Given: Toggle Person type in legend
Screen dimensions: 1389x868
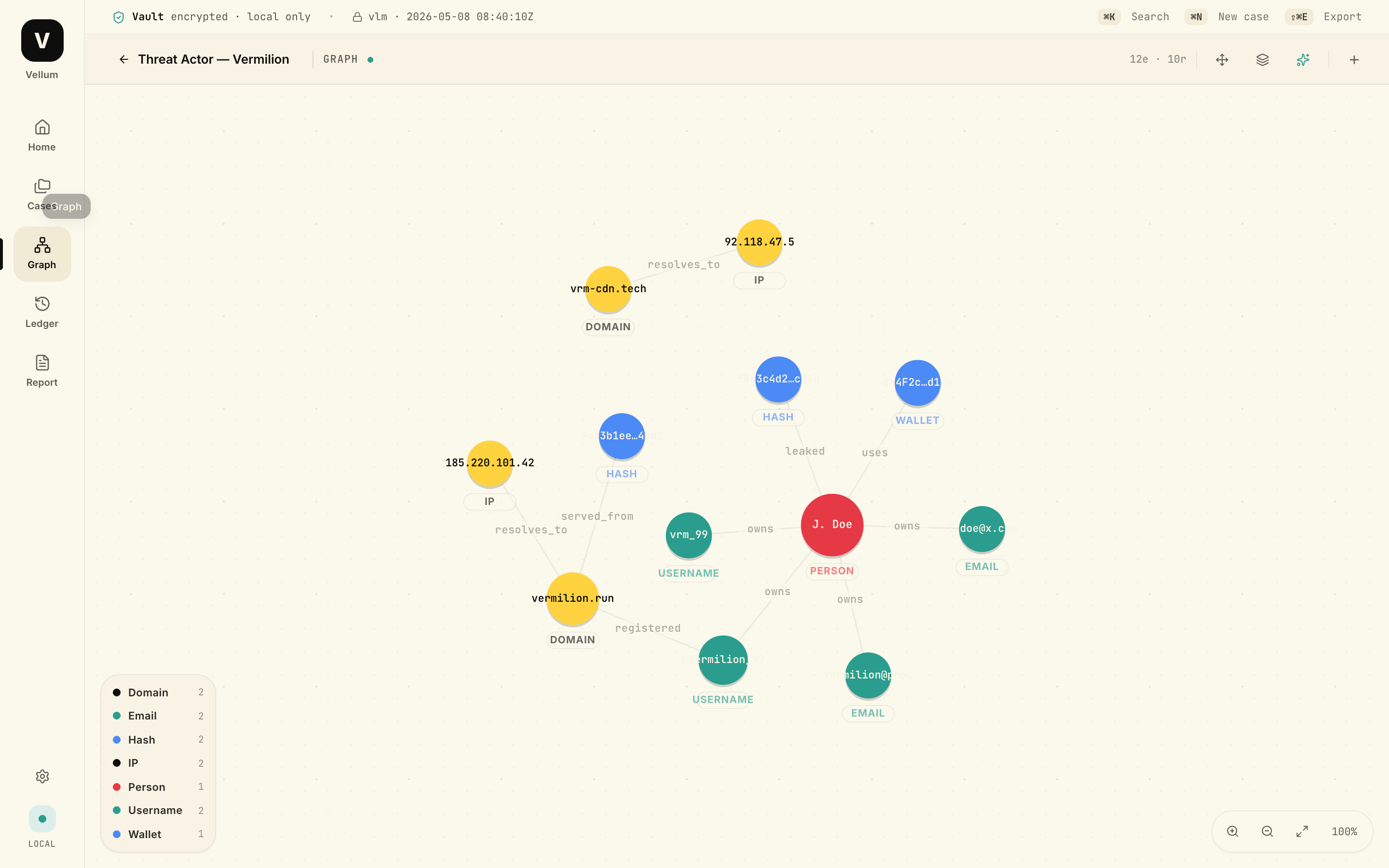Looking at the screenshot, I should 158,787.
